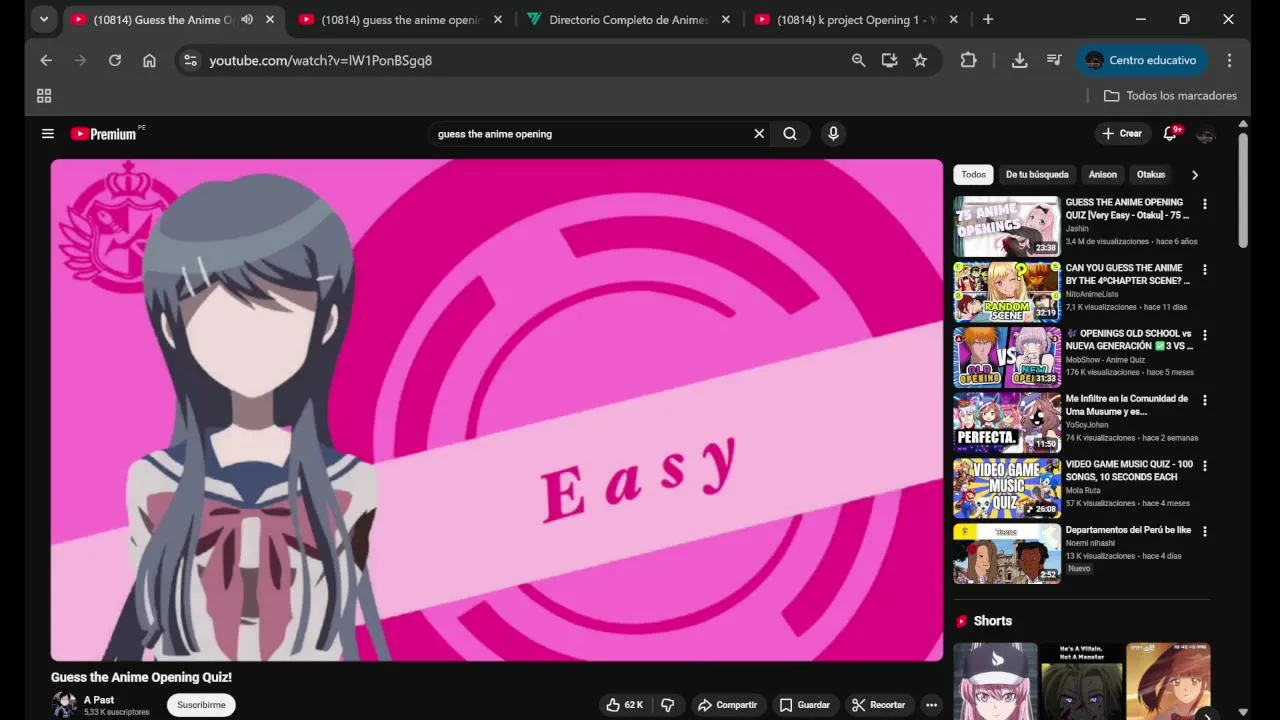This screenshot has width=1280, height=720.
Task: Click Guardar to save video
Action: pyautogui.click(x=804, y=705)
